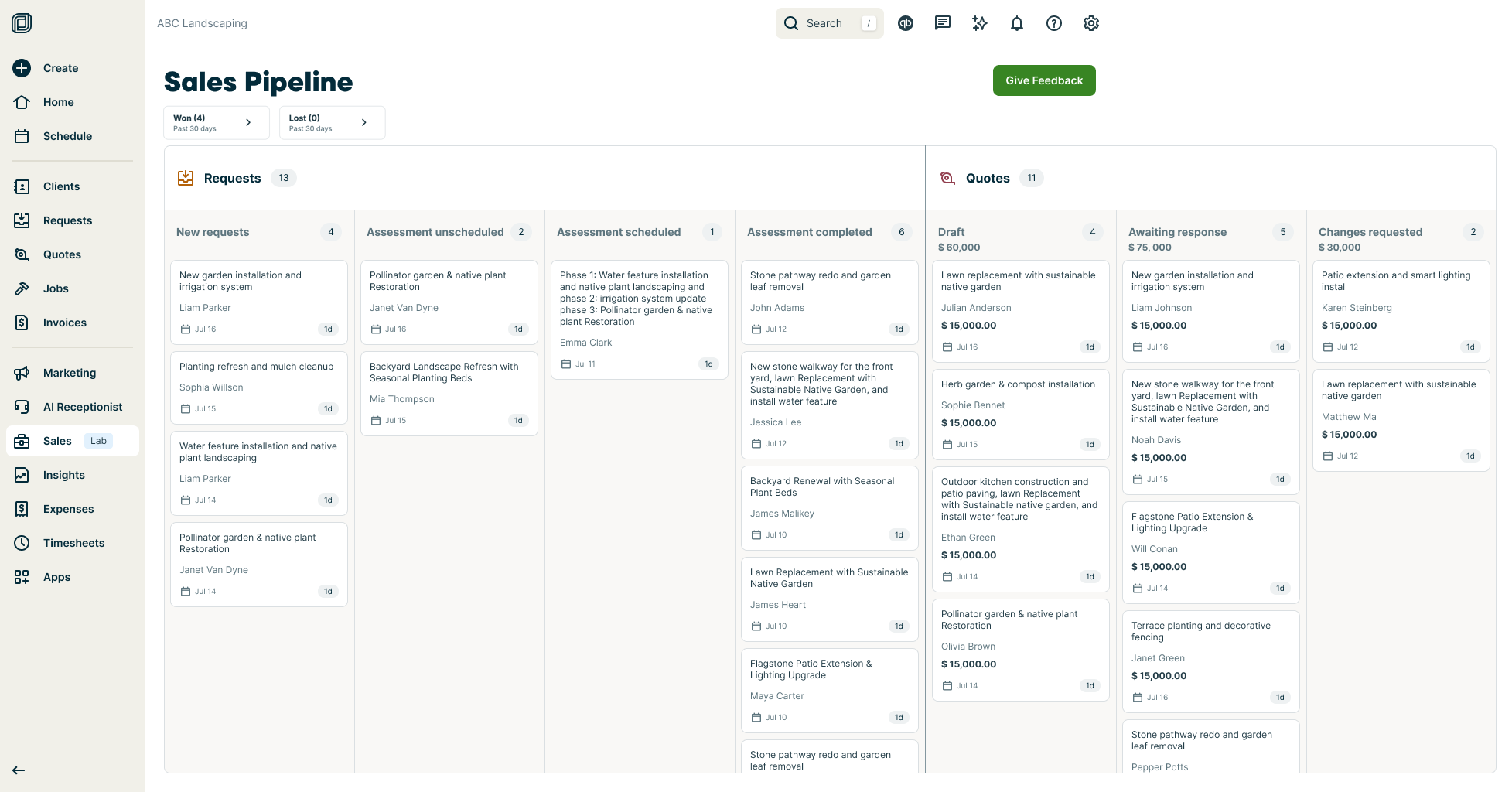Open the AI assistant sparkles icon

coord(979,23)
